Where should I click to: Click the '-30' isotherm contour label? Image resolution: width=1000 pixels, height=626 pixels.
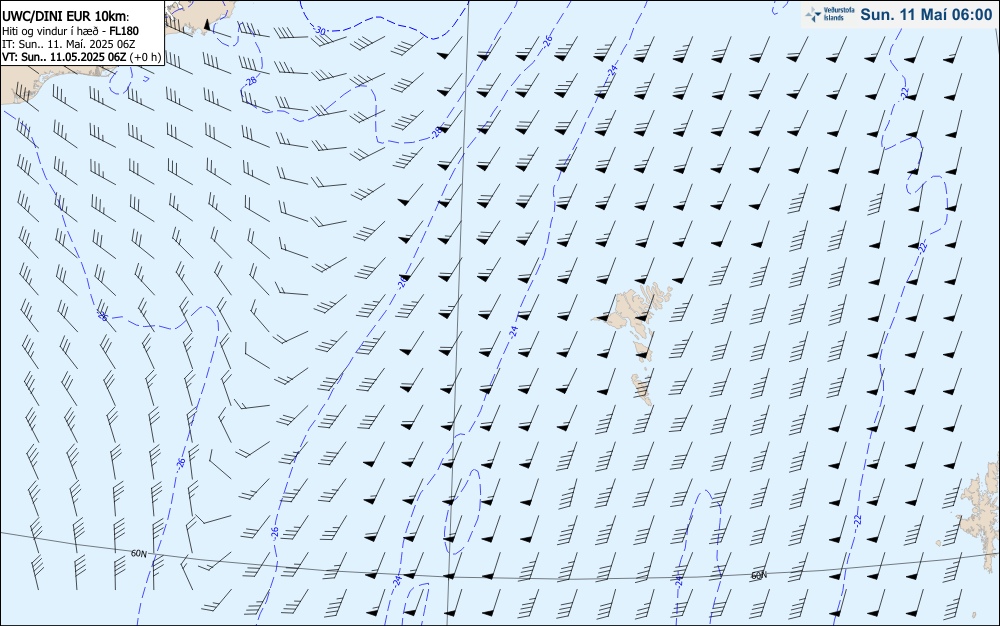click(x=320, y=30)
